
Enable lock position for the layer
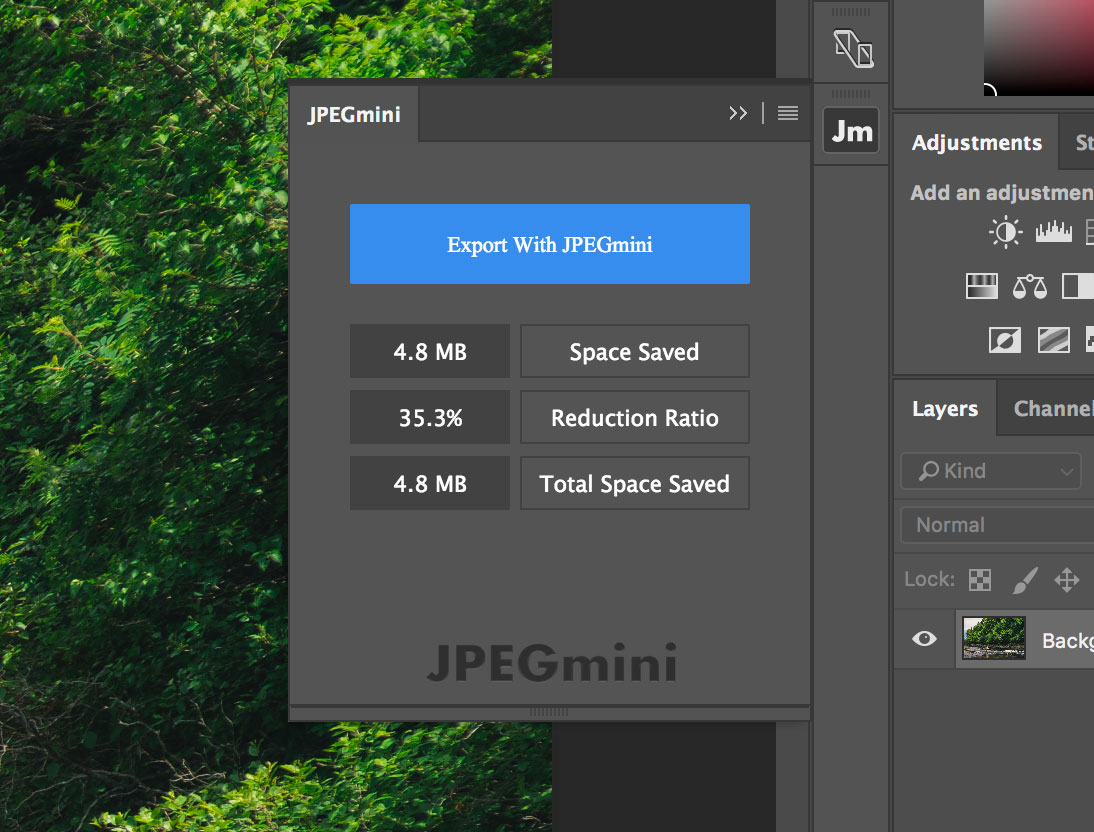pos(1067,579)
